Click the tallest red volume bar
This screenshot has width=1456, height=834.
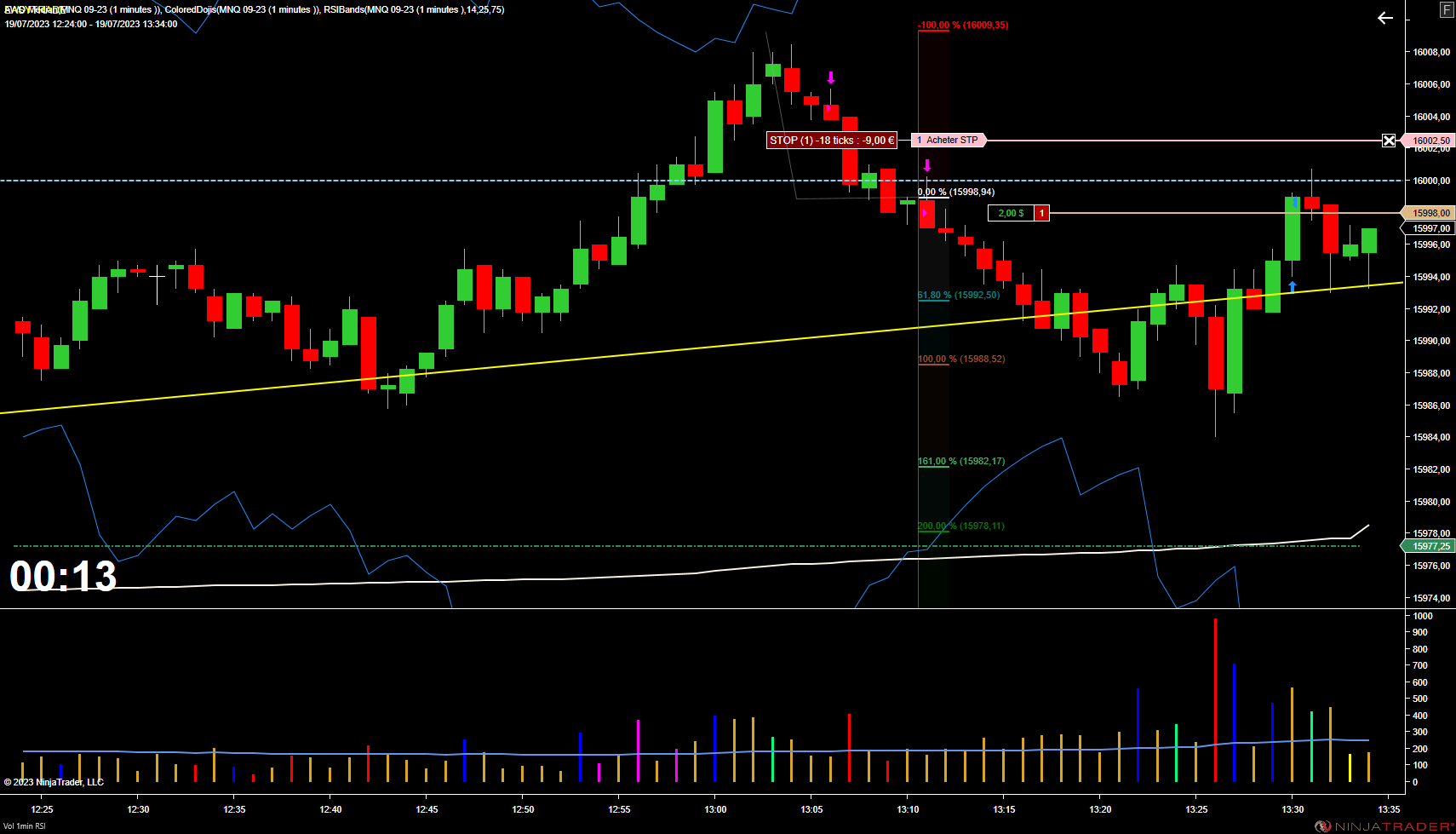tap(1215, 700)
